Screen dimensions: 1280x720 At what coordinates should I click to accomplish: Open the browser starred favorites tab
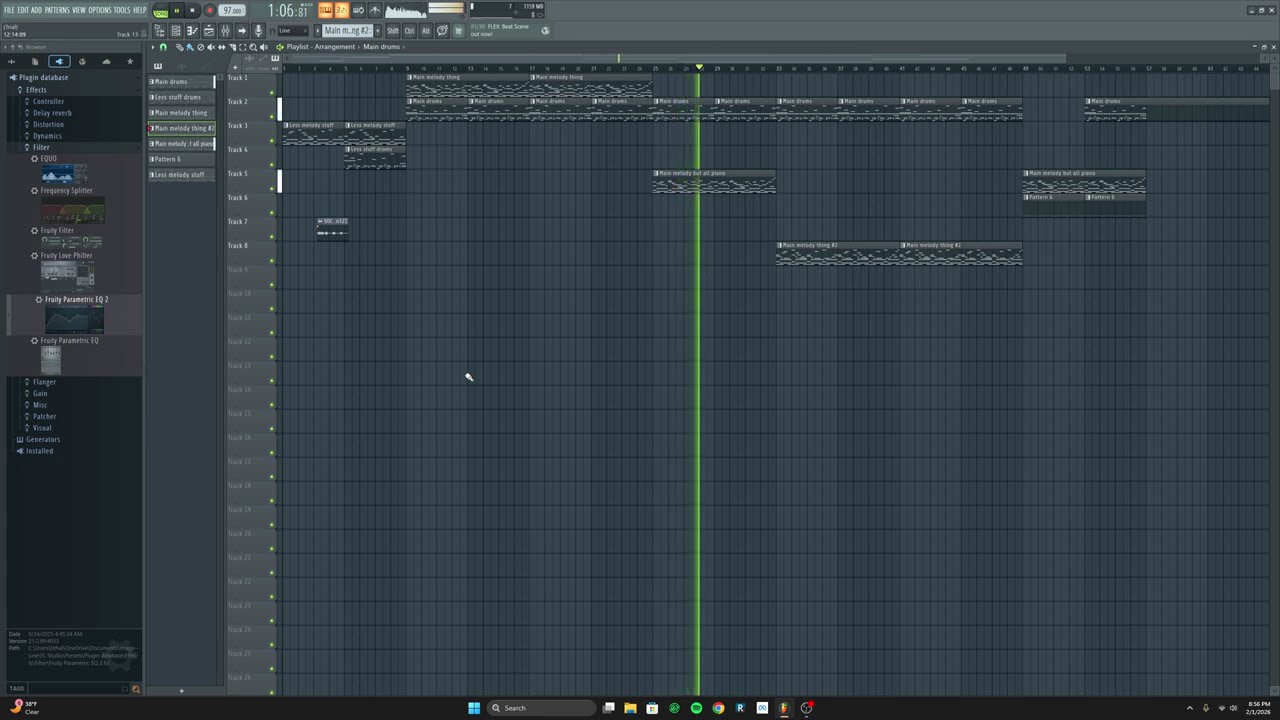tap(129, 62)
